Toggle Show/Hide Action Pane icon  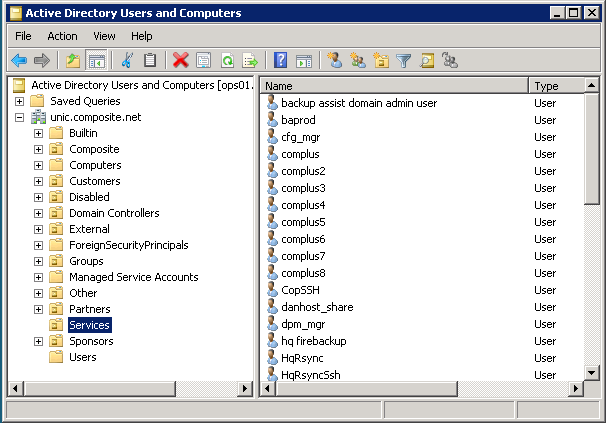coord(304,61)
